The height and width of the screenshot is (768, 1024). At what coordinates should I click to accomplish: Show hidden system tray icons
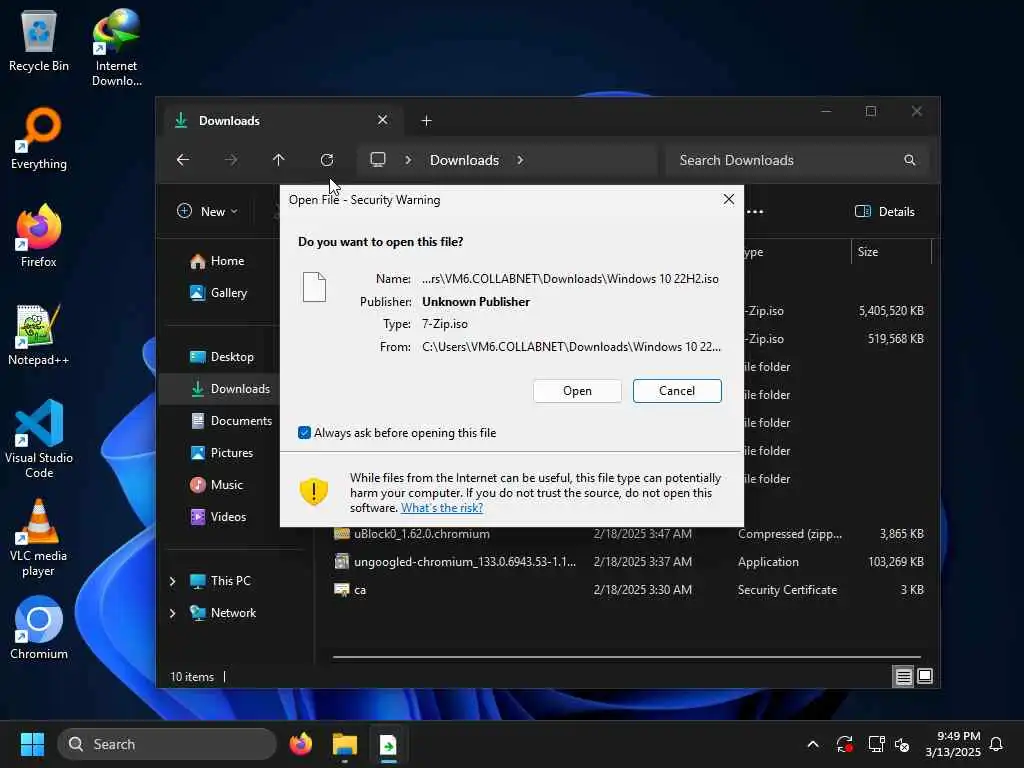click(813, 744)
